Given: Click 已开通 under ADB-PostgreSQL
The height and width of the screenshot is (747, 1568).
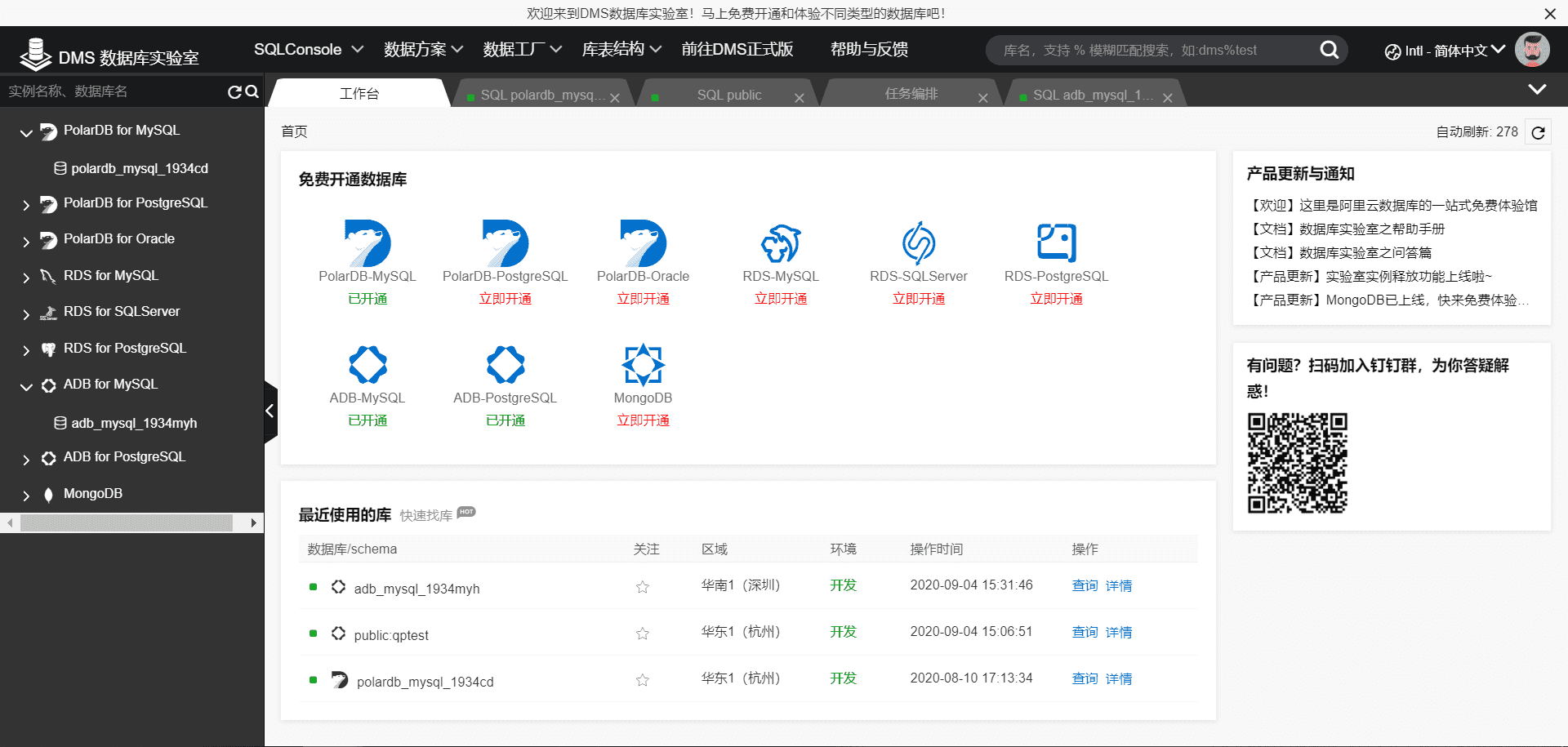Looking at the screenshot, I should point(506,420).
